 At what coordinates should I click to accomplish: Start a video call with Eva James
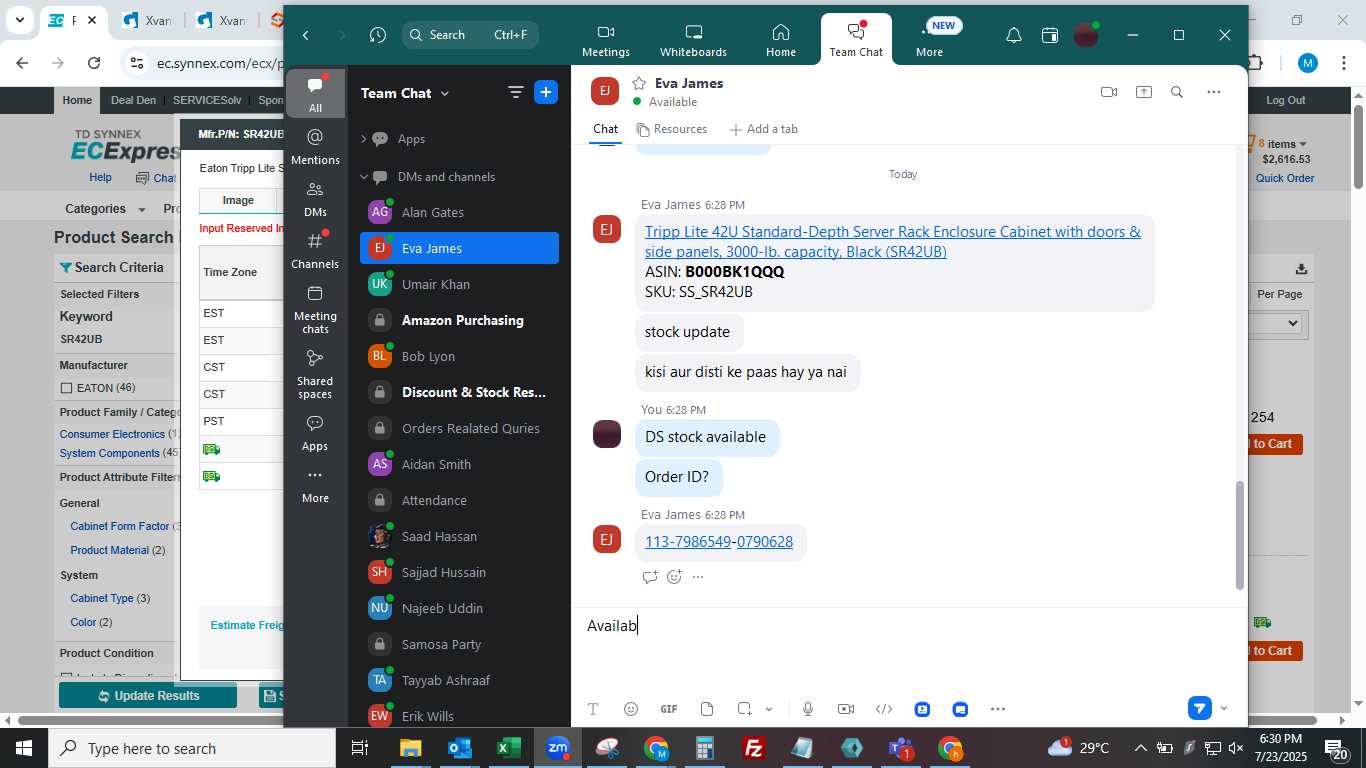click(1109, 92)
